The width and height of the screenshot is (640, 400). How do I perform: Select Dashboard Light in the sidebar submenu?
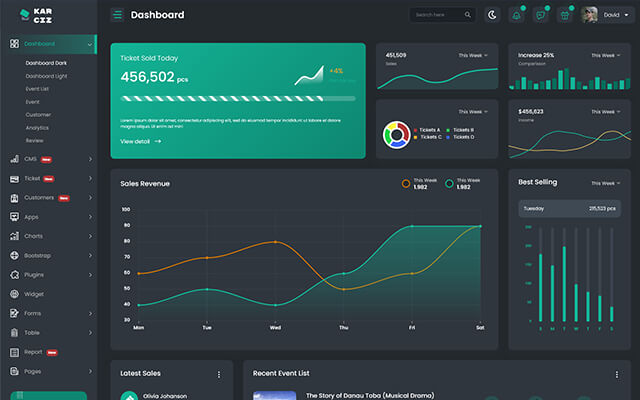point(46,76)
